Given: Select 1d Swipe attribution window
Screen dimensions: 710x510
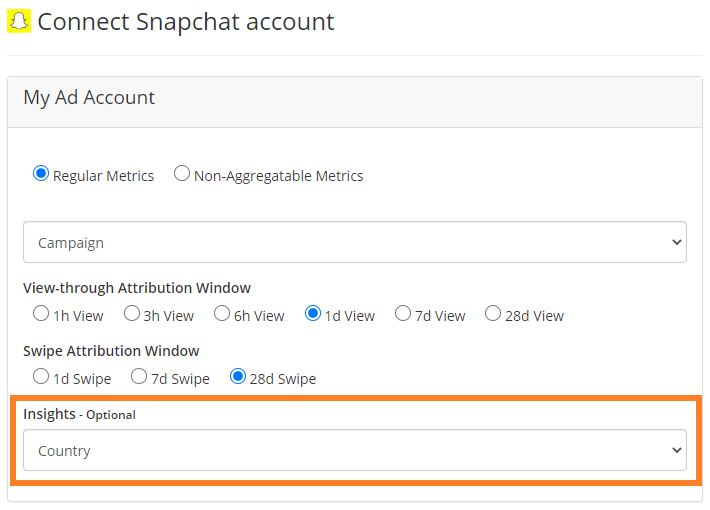Looking at the screenshot, I should 41,376.
